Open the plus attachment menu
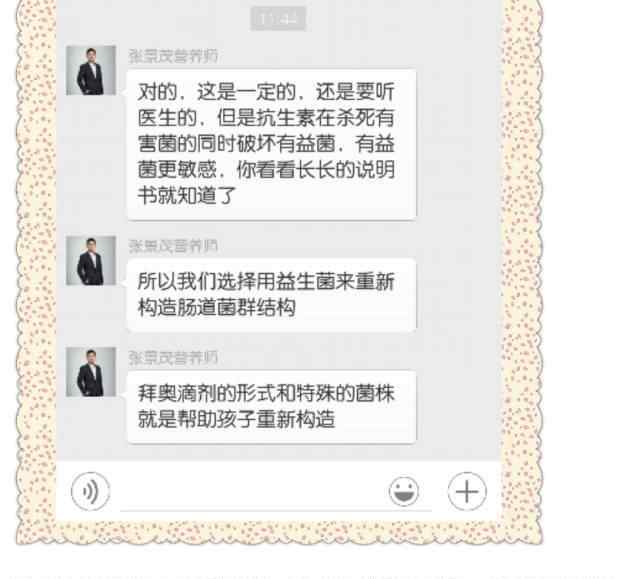The image size is (640, 579). coord(467,491)
